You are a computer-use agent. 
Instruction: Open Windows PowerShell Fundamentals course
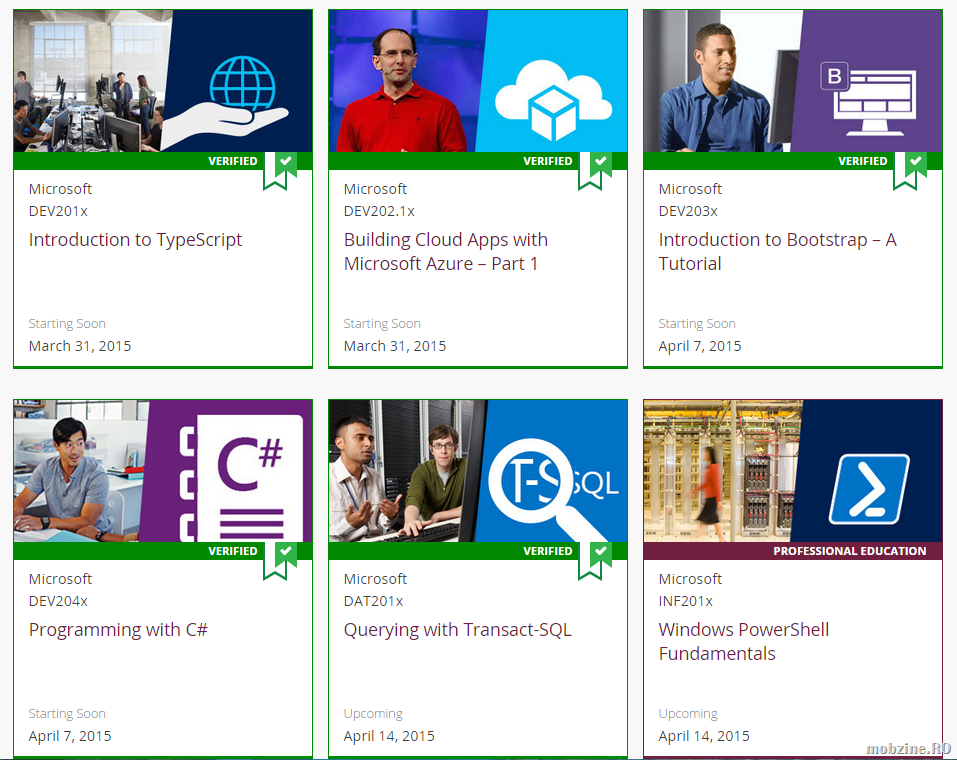744,642
